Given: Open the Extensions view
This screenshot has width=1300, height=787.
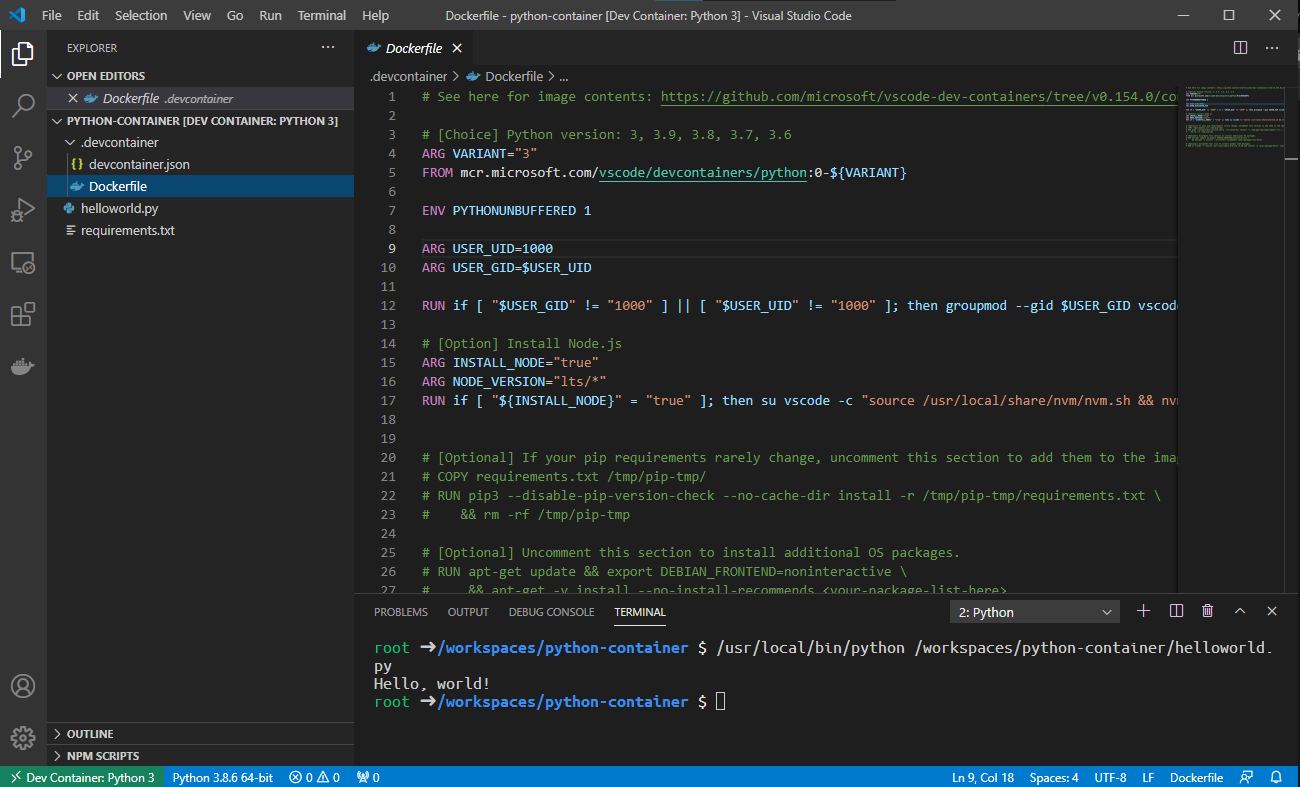Looking at the screenshot, I should 23,314.
